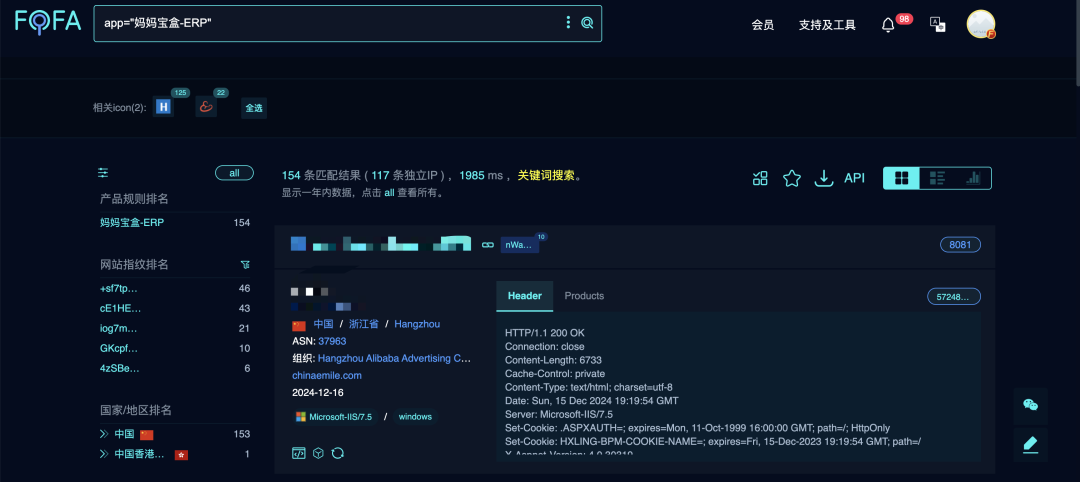Expand 中国 country entry

pyautogui.click(x=104, y=434)
